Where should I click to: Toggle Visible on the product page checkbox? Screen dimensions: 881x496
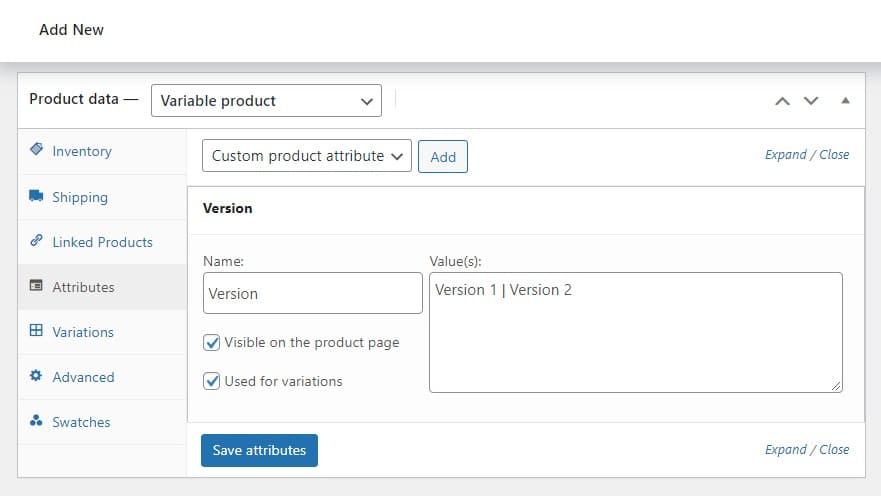(212, 343)
